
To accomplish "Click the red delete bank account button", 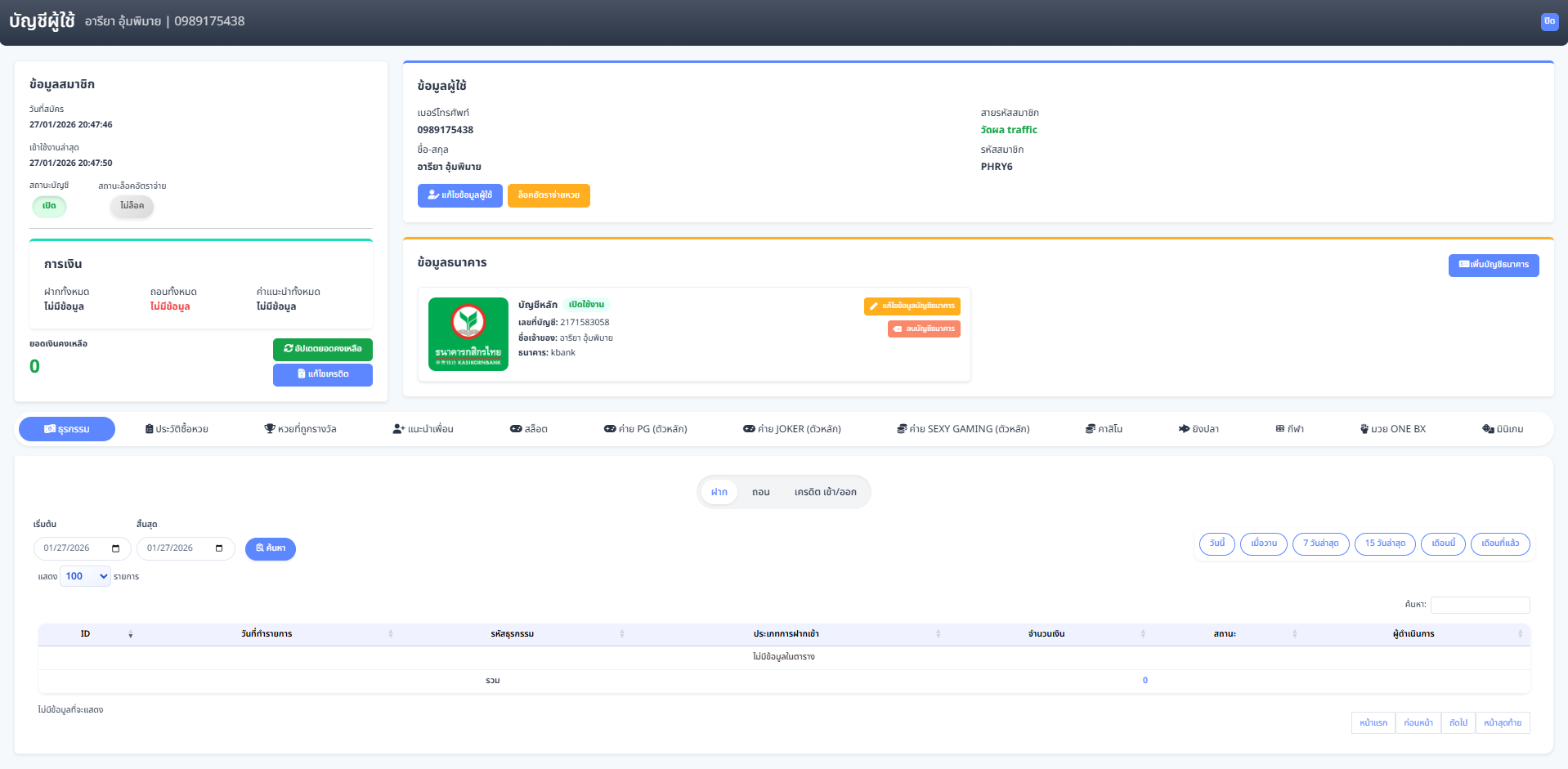I will [924, 329].
